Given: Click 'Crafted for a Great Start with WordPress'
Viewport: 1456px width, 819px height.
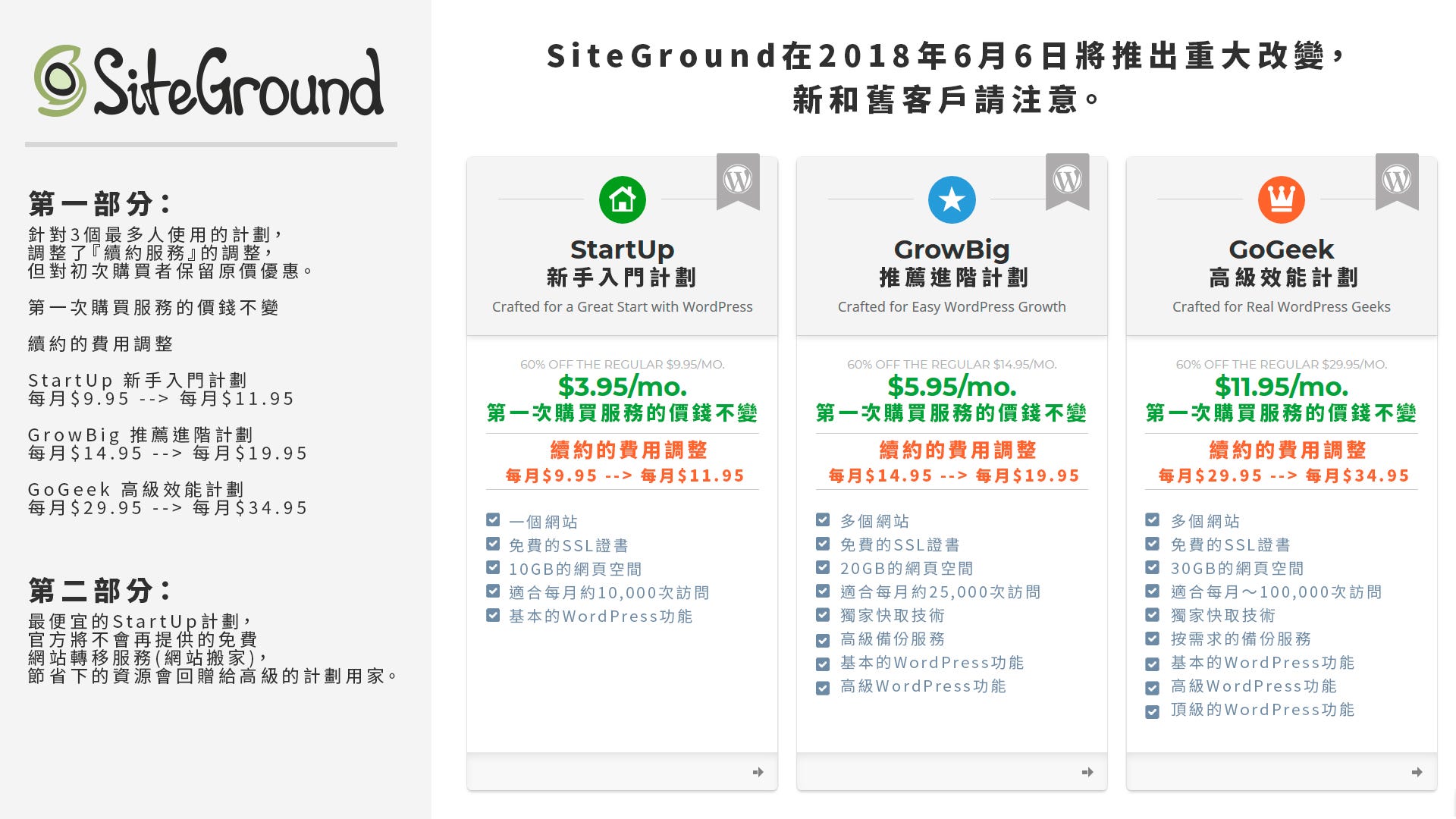Looking at the screenshot, I should click(623, 307).
